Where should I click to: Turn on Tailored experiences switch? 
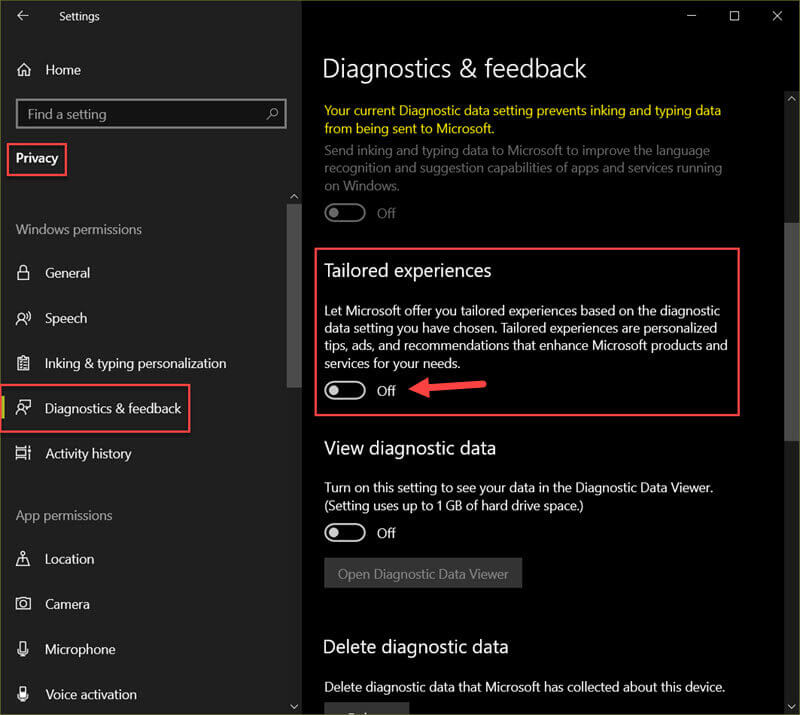(345, 390)
